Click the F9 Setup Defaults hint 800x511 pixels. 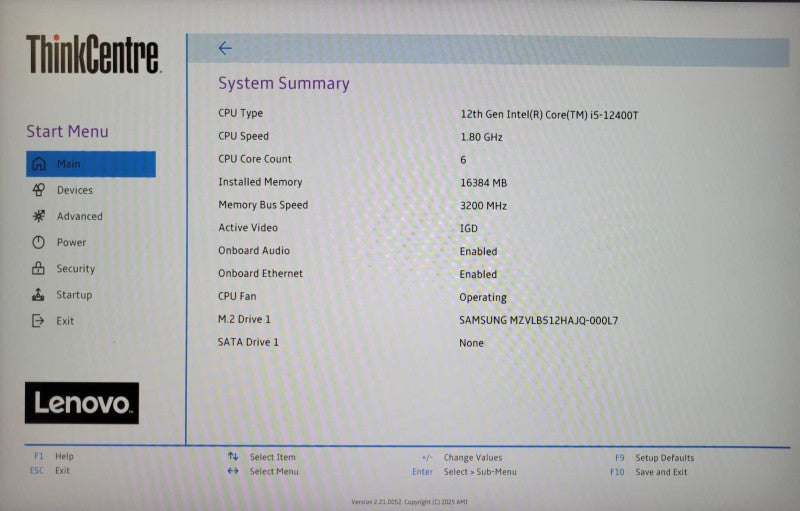coord(655,457)
